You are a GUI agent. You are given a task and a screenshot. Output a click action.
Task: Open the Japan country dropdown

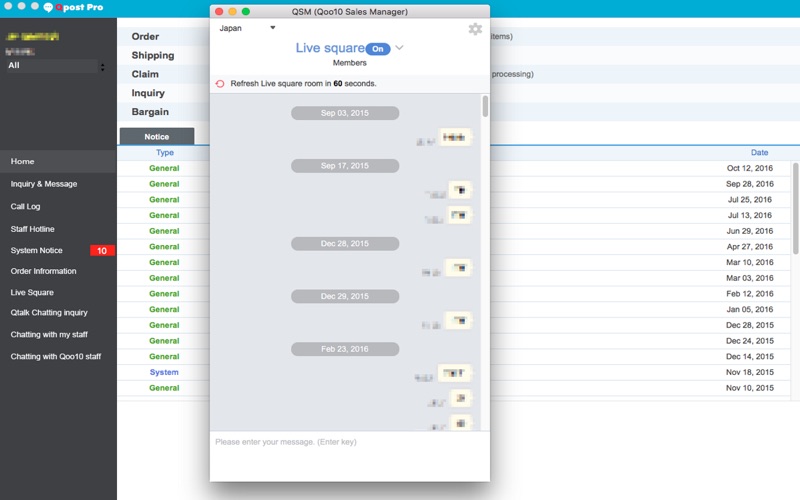(x=247, y=28)
